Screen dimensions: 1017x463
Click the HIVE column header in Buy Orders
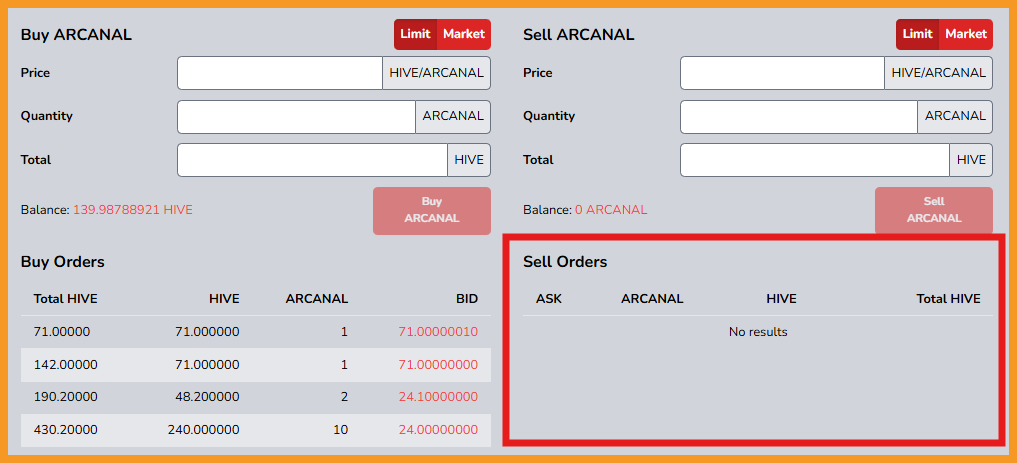pyautogui.click(x=224, y=299)
